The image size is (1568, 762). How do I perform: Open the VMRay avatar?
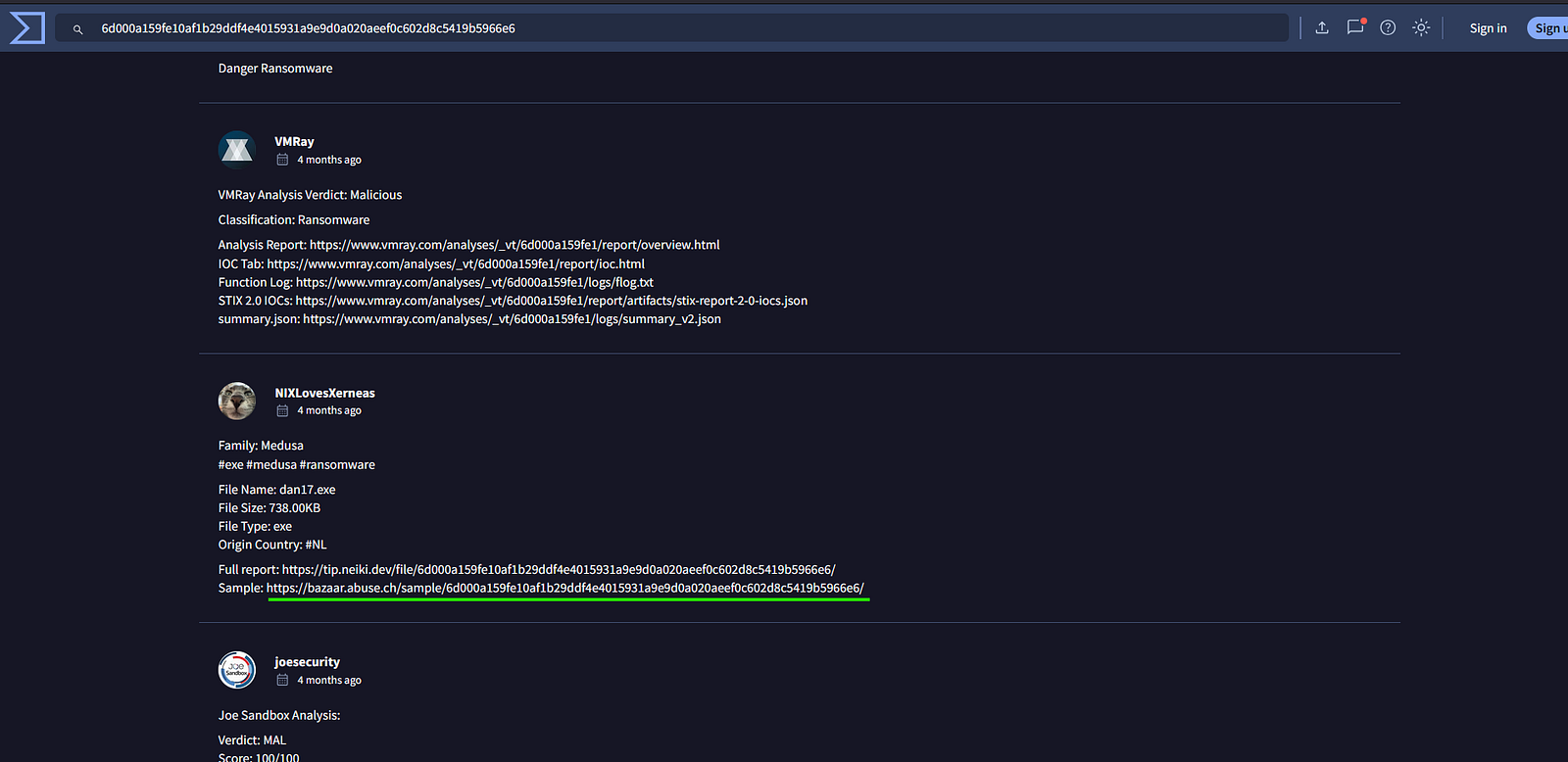[237, 150]
